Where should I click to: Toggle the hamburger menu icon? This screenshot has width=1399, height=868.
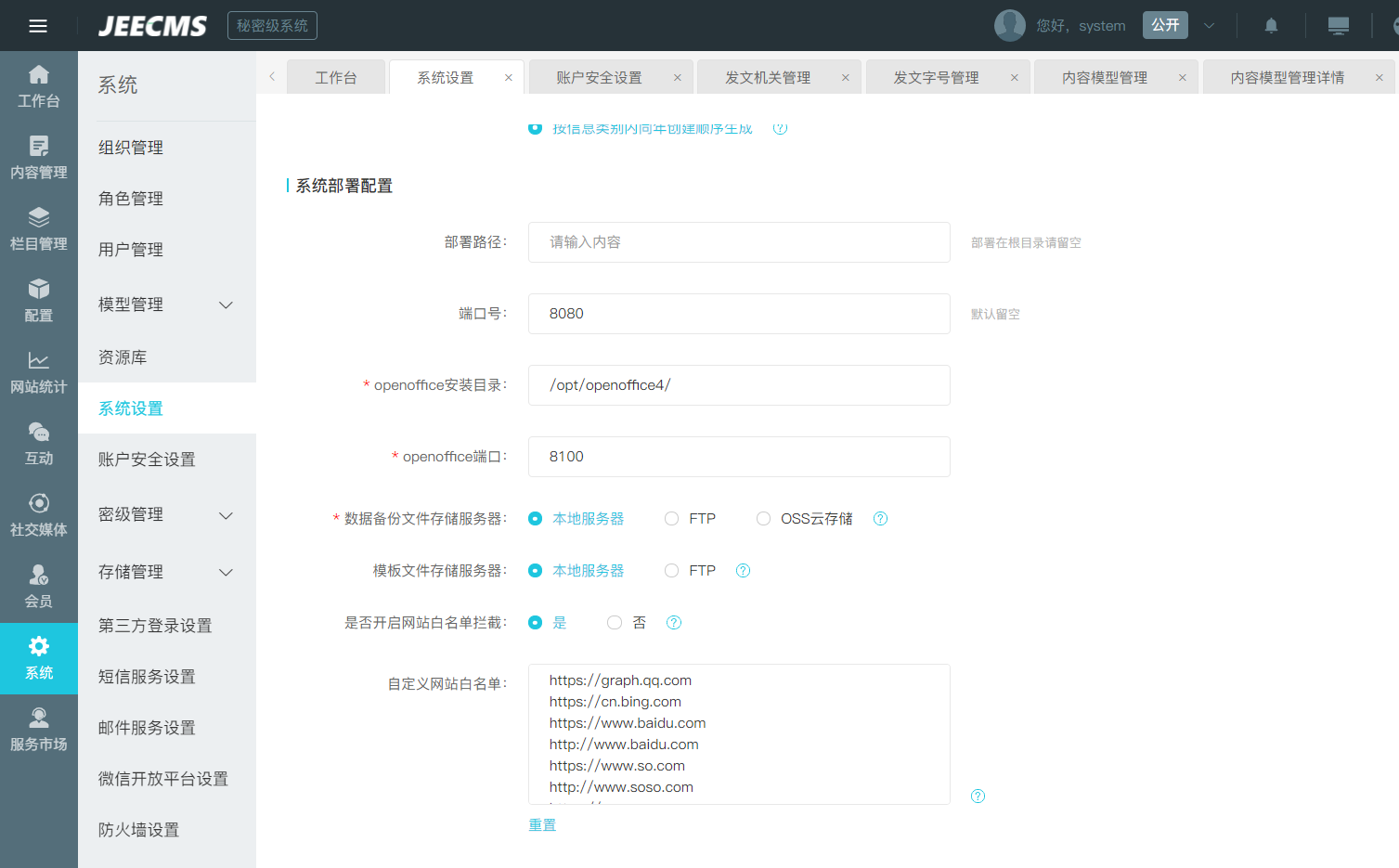coord(38,26)
